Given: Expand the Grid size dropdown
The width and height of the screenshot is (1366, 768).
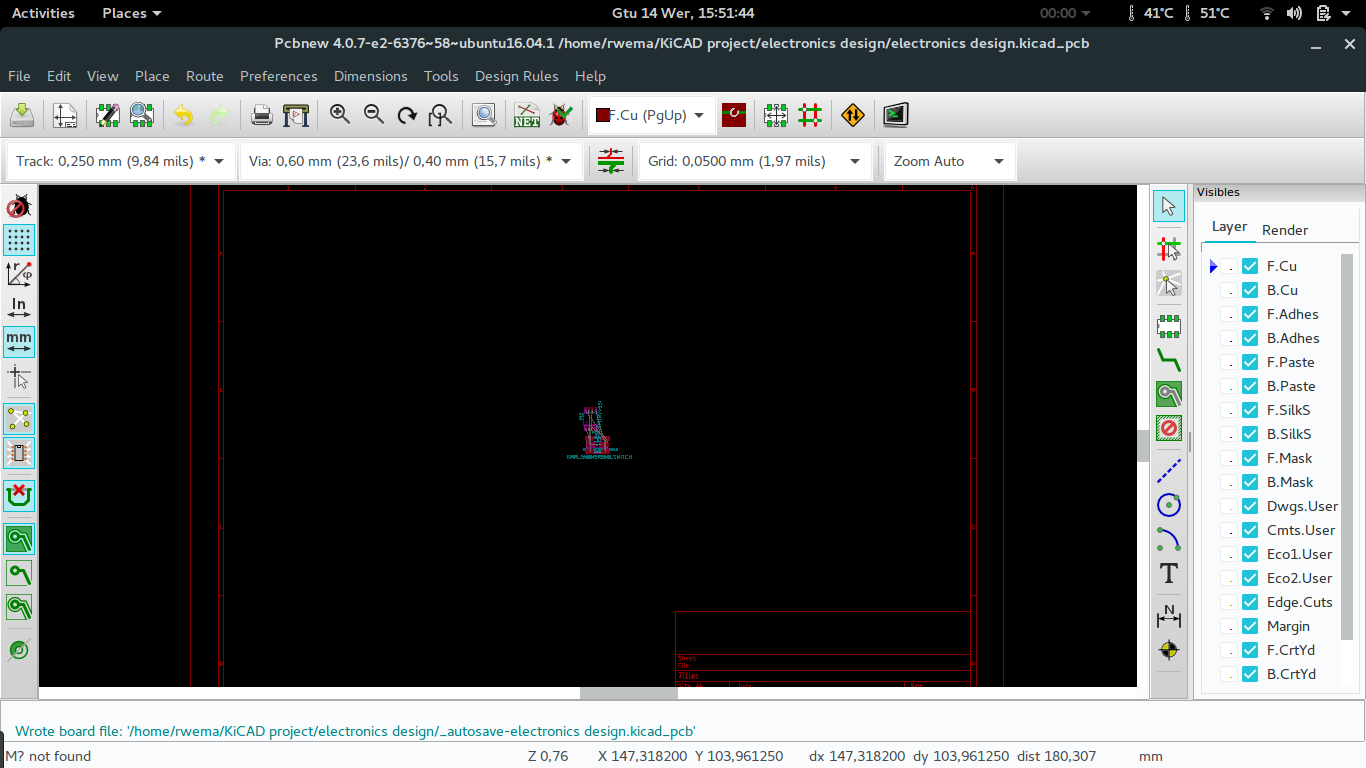Looking at the screenshot, I should pyautogui.click(x=854, y=161).
